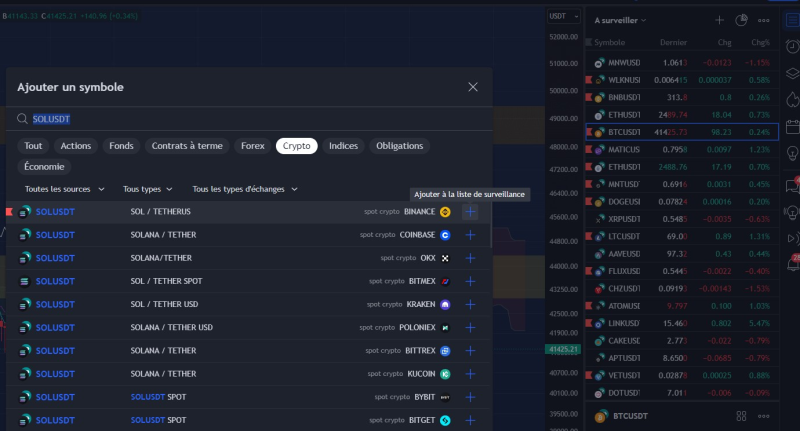Select DOTUSDT row in watchlist
The width and height of the screenshot is (800, 431).
(682, 393)
